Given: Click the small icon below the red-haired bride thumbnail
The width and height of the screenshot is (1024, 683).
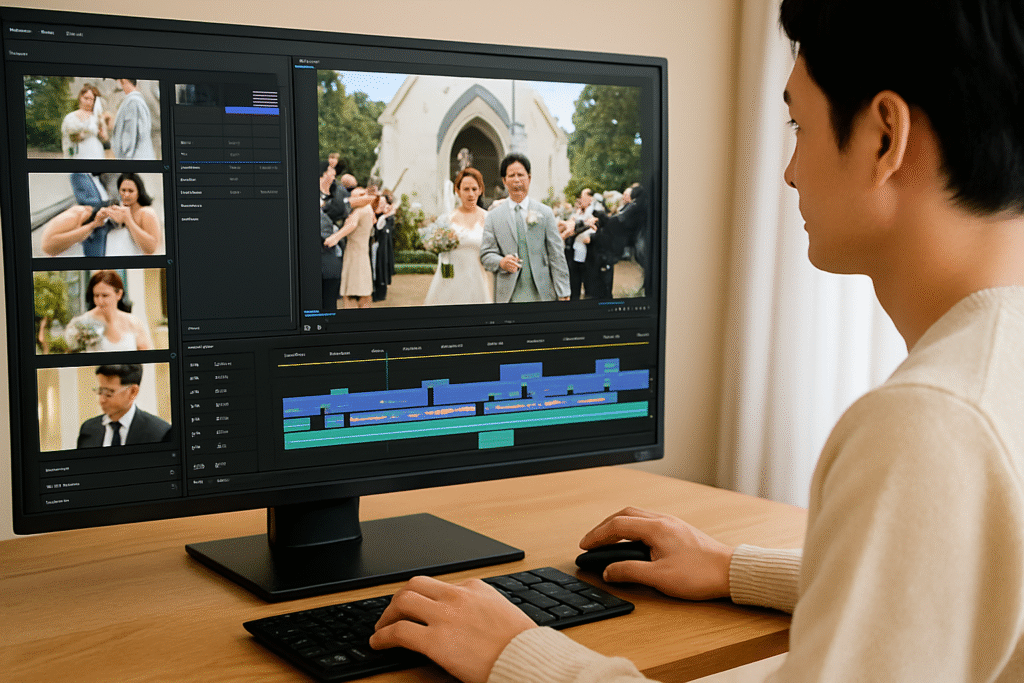Looking at the screenshot, I should [x=173, y=356].
